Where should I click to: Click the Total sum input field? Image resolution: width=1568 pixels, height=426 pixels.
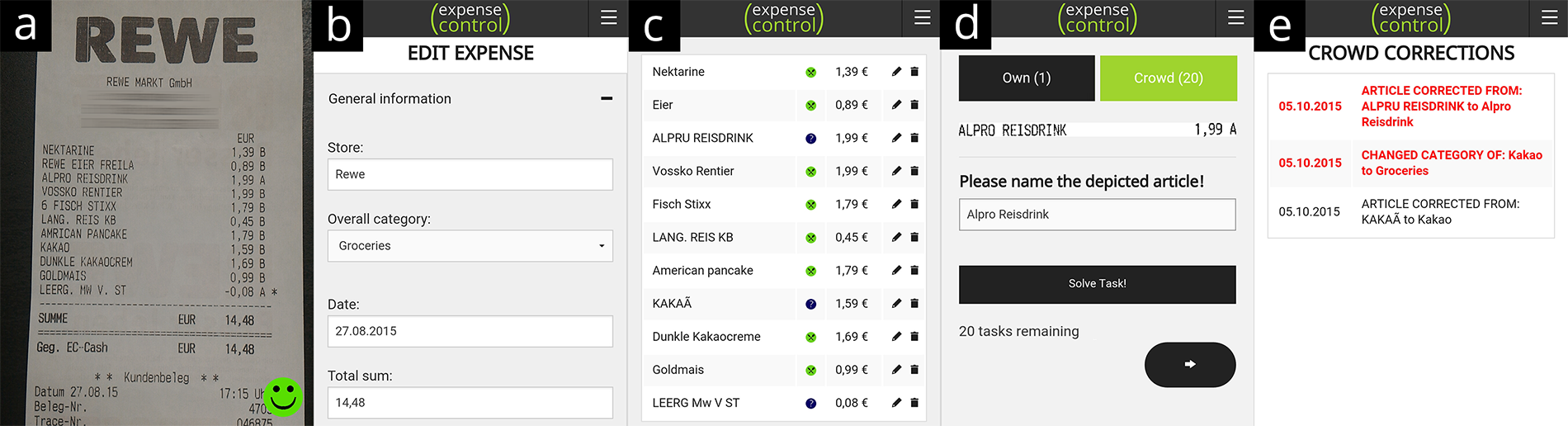(470, 403)
